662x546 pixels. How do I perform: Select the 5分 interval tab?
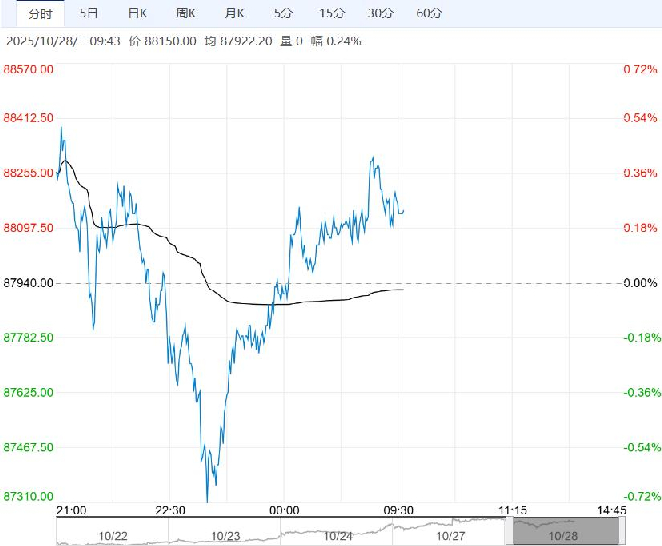tap(284, 13)
